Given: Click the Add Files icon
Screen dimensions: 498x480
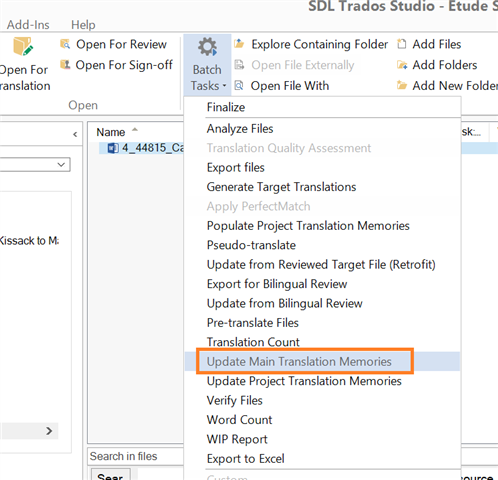Looking at the screenshot, I should pos(402,44).
